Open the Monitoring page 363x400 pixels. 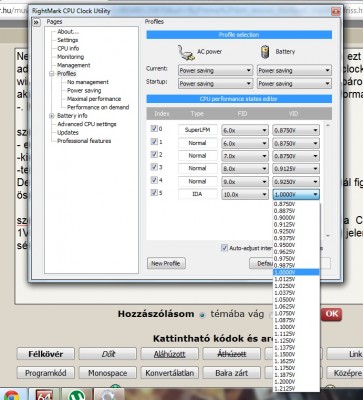pos(70,57)
